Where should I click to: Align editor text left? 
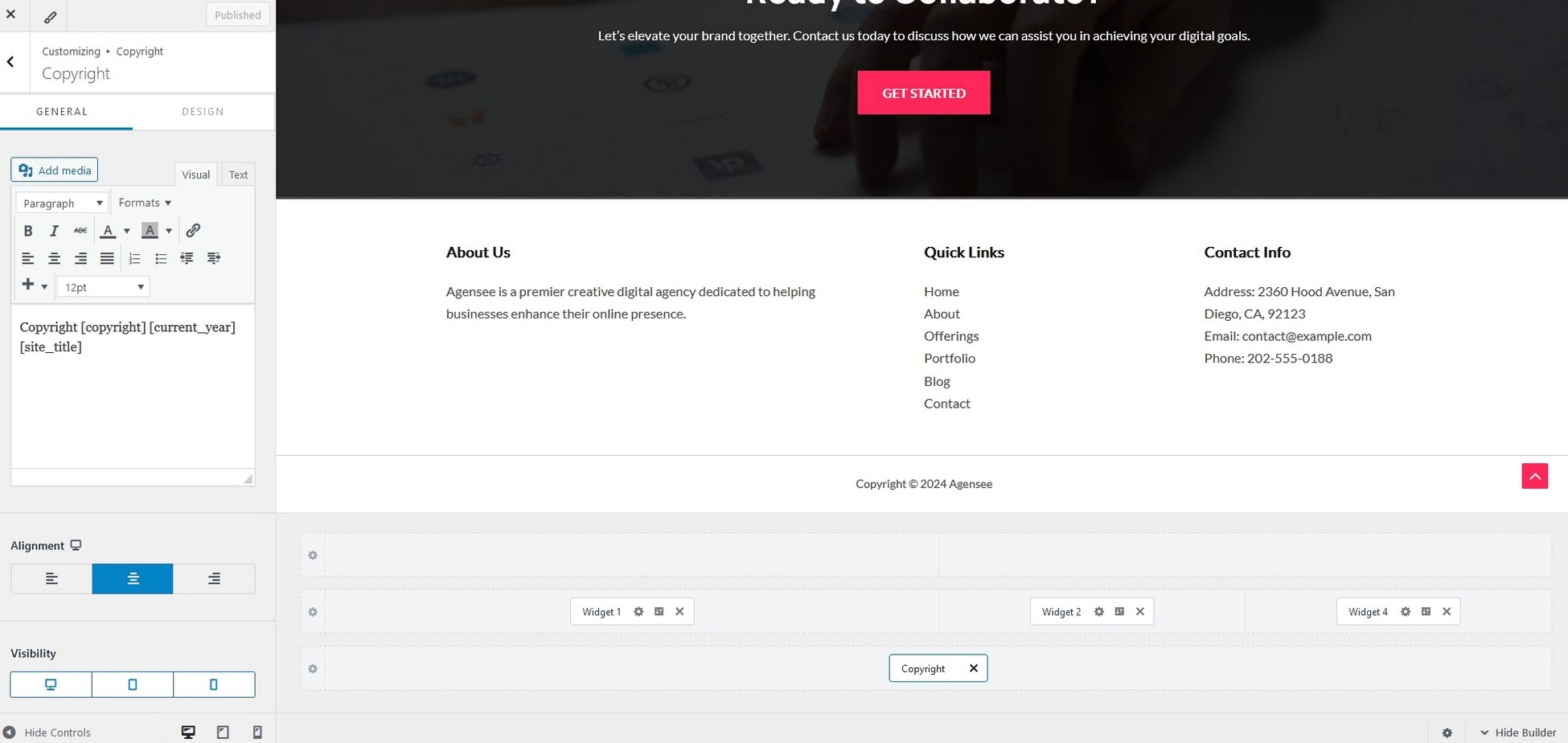tap(28, 258)
